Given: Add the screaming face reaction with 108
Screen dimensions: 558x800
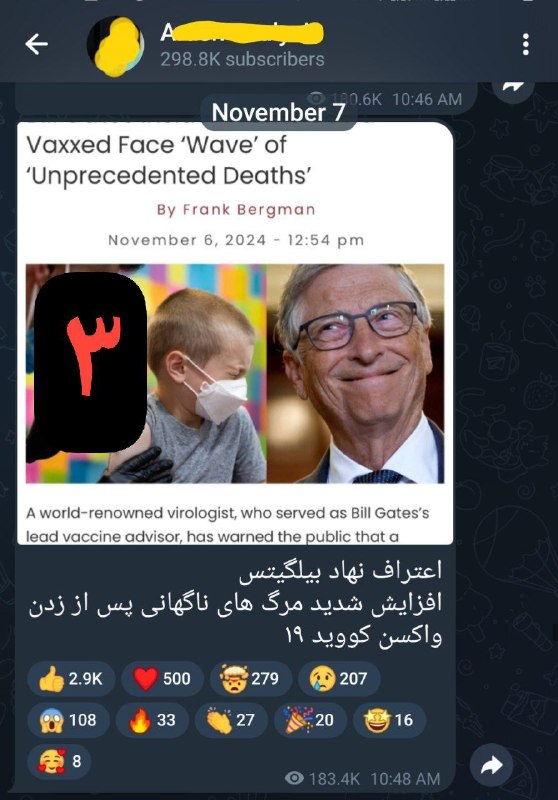Looking at the screenshot, I should pos(68,720).
